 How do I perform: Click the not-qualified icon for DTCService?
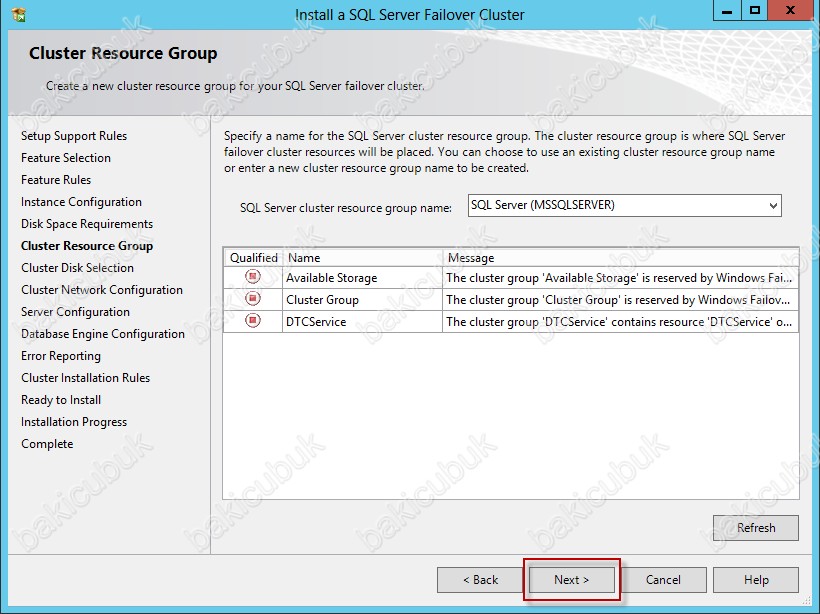point(253,320)
